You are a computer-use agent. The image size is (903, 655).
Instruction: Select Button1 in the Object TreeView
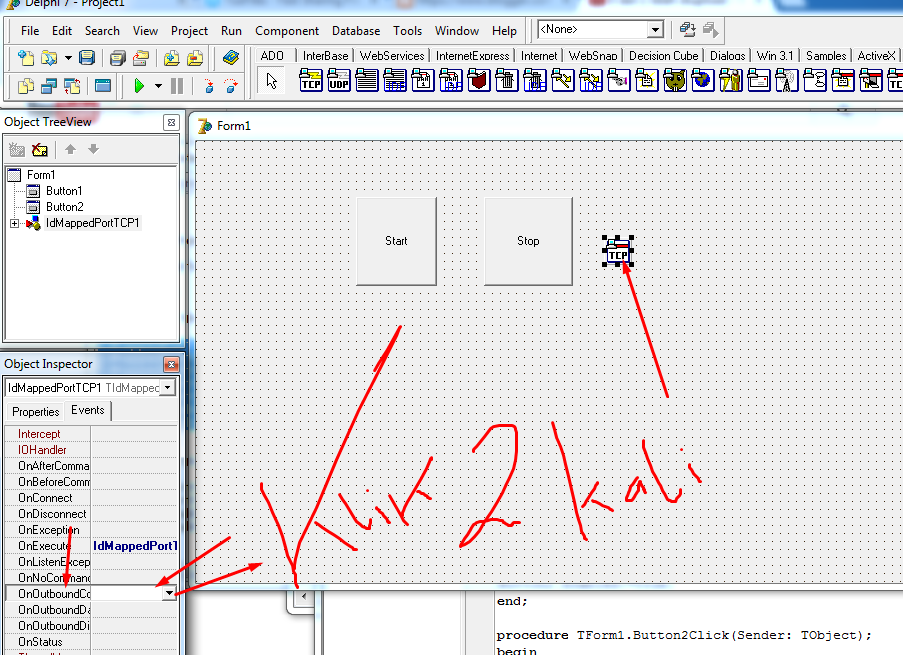64,191
